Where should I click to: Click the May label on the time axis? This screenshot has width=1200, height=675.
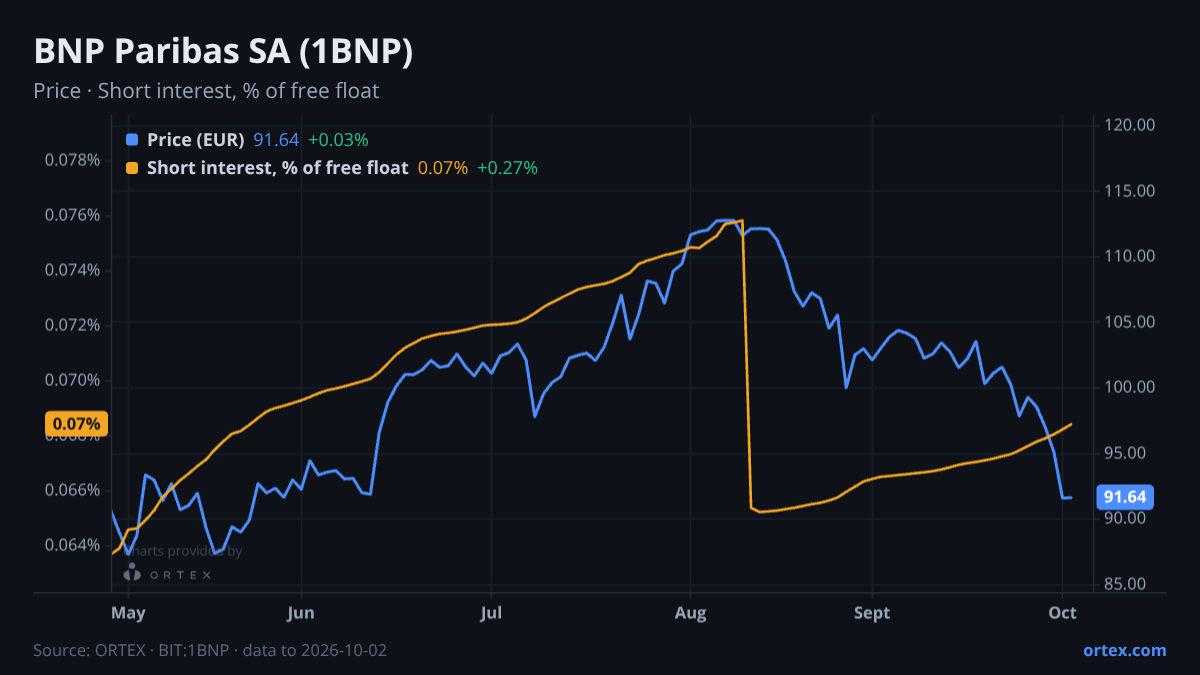[x=129, y=613]
